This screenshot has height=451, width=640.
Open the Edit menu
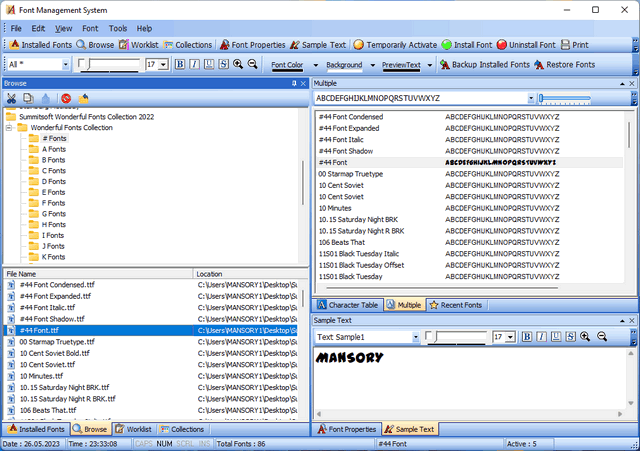38,28
